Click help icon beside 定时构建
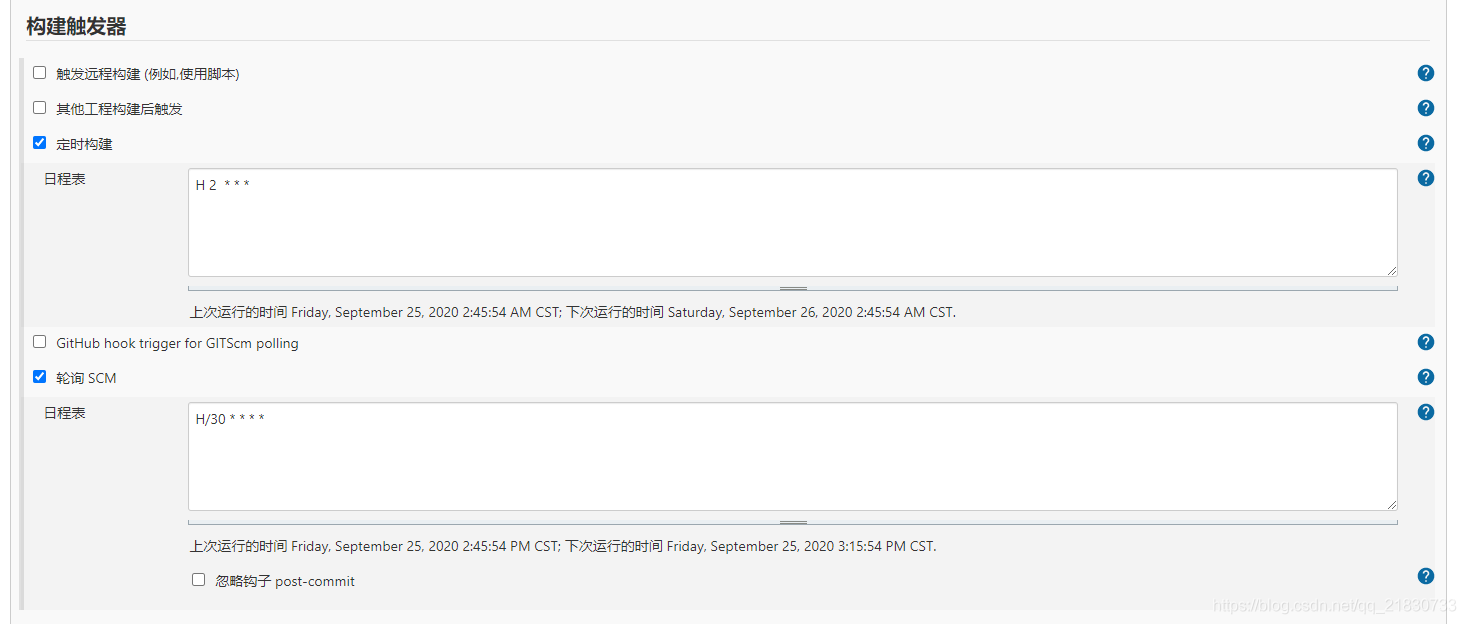The height and width of the screenshot is (624, 1466). pos(1426,143)
